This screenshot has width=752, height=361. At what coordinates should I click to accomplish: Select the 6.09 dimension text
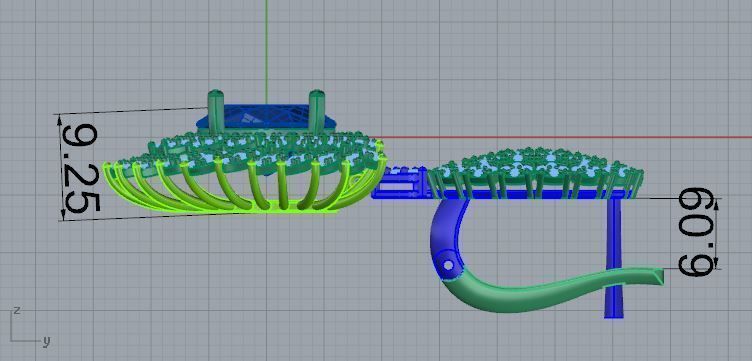click(695, 233)
